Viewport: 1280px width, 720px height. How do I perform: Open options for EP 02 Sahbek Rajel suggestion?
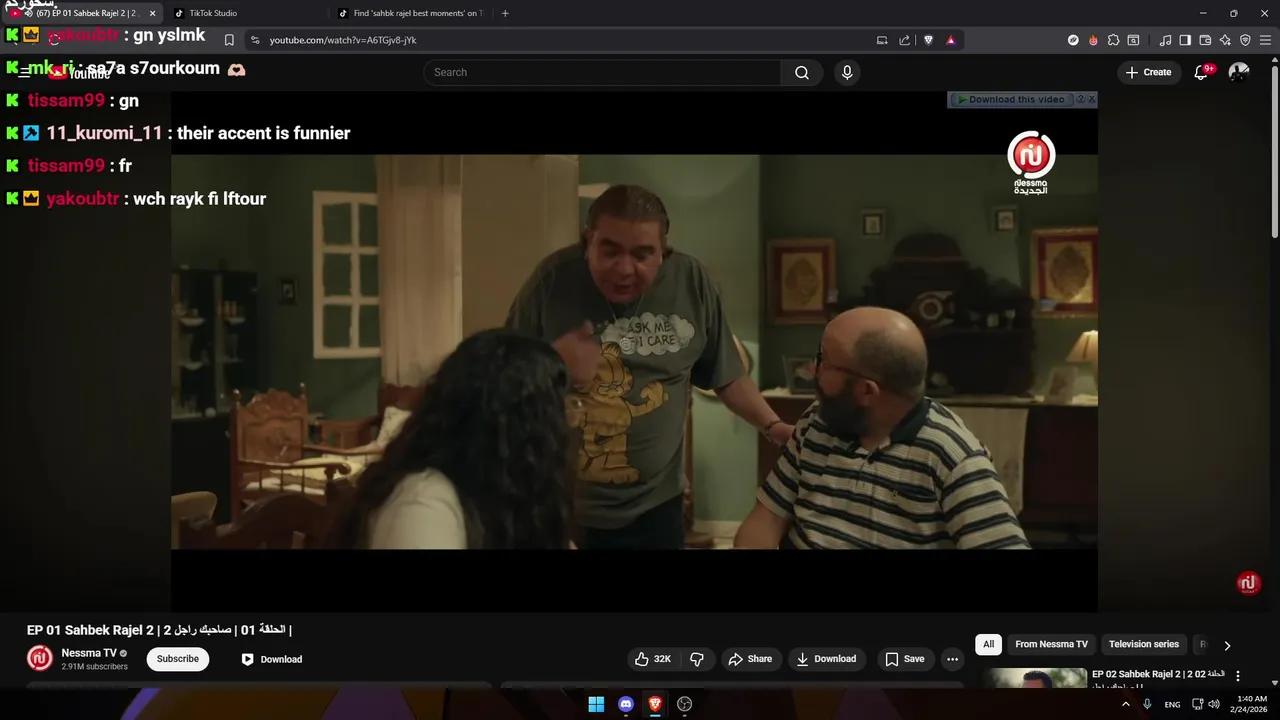(x=1238, y=676)
